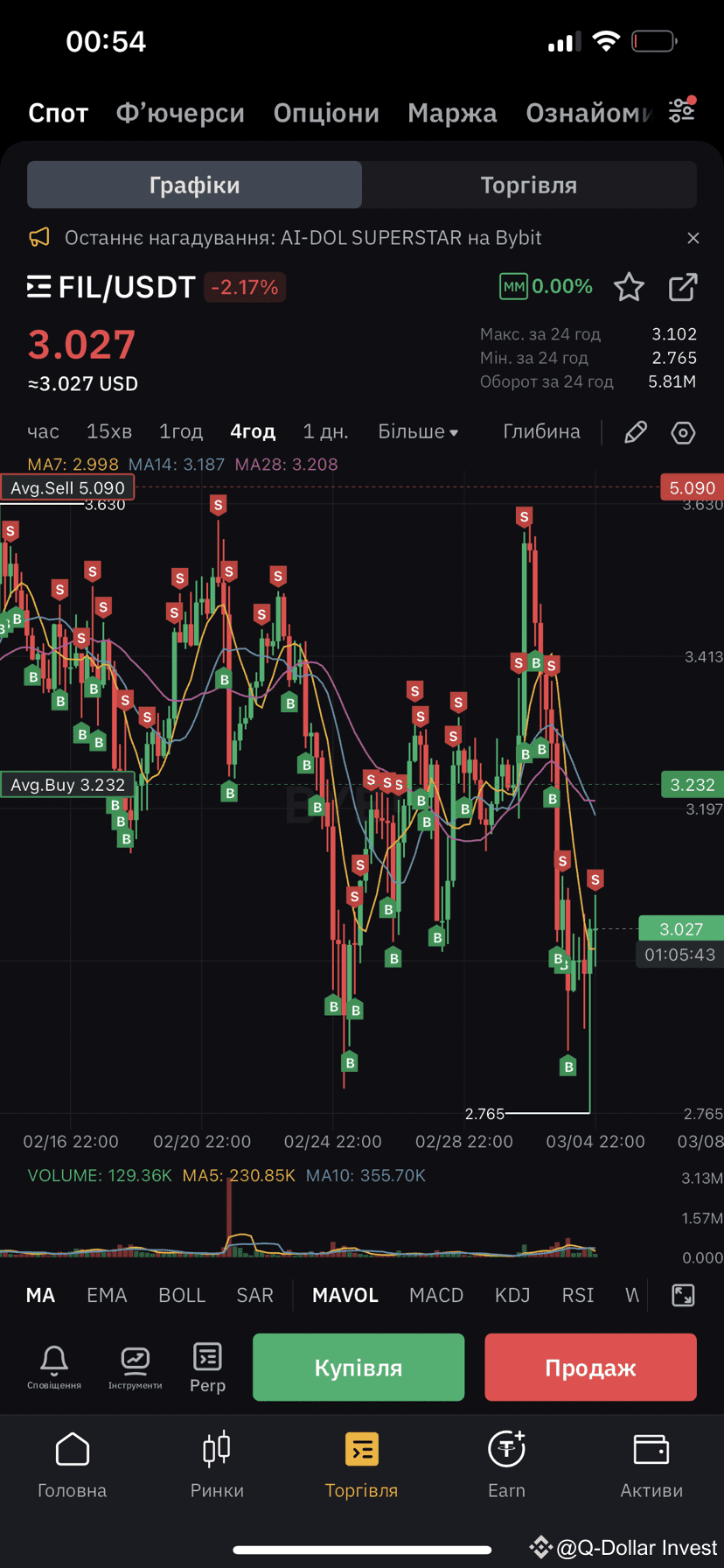This screenshot has width=724, height=1568.
Task: Open the Earn tab
Action: click(506, 1466)
